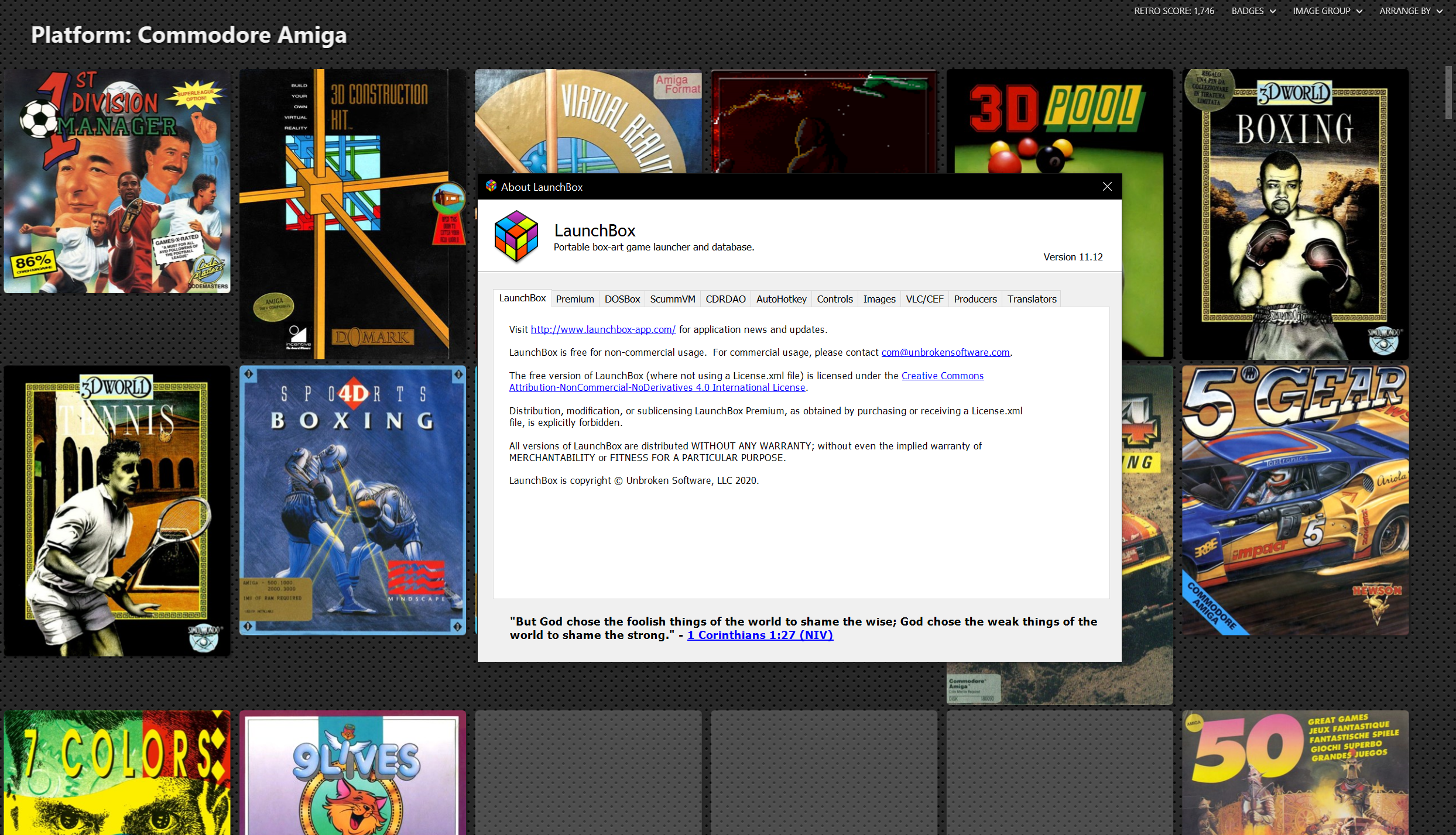Open the Creative Commons license link

pos(746,382)
